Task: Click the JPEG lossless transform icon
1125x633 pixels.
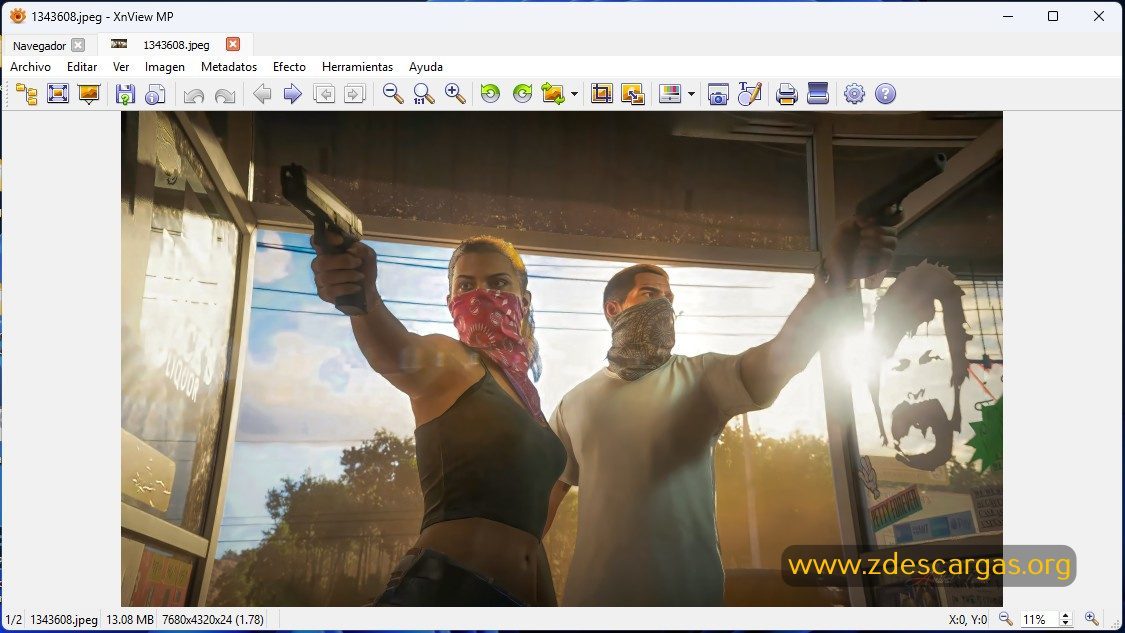Action: point(552,94)
